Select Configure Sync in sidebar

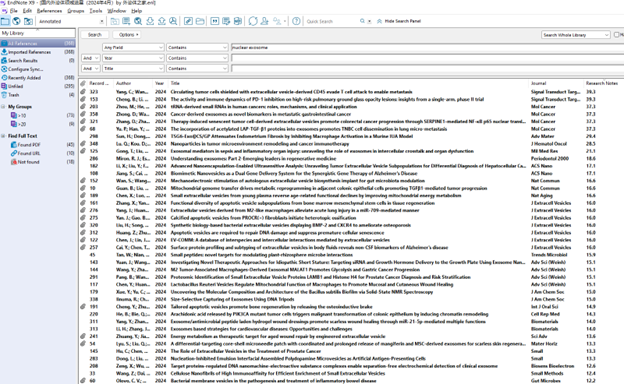click(38, 69)
